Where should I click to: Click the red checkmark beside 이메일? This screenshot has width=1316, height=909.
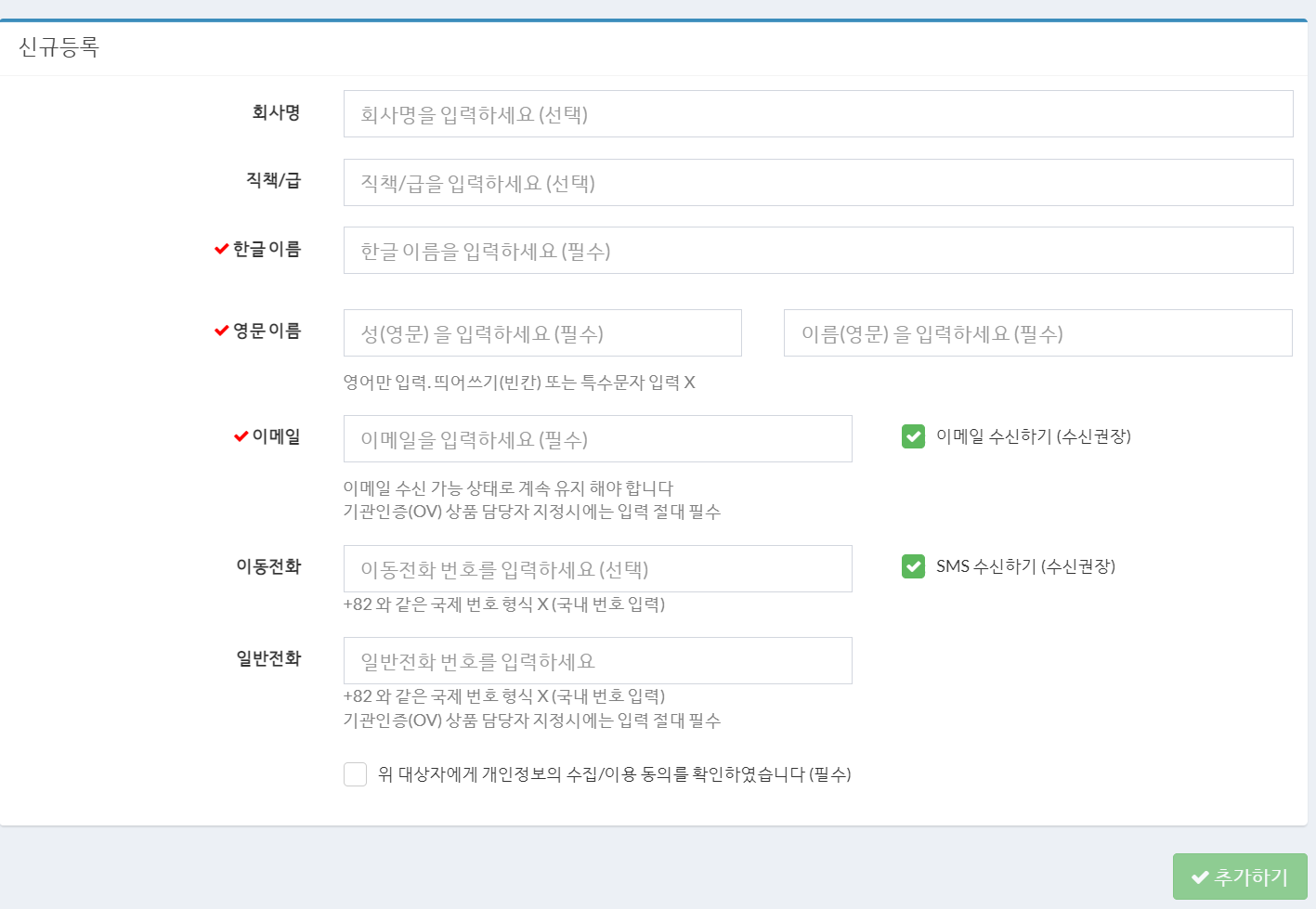pos(241,436)
